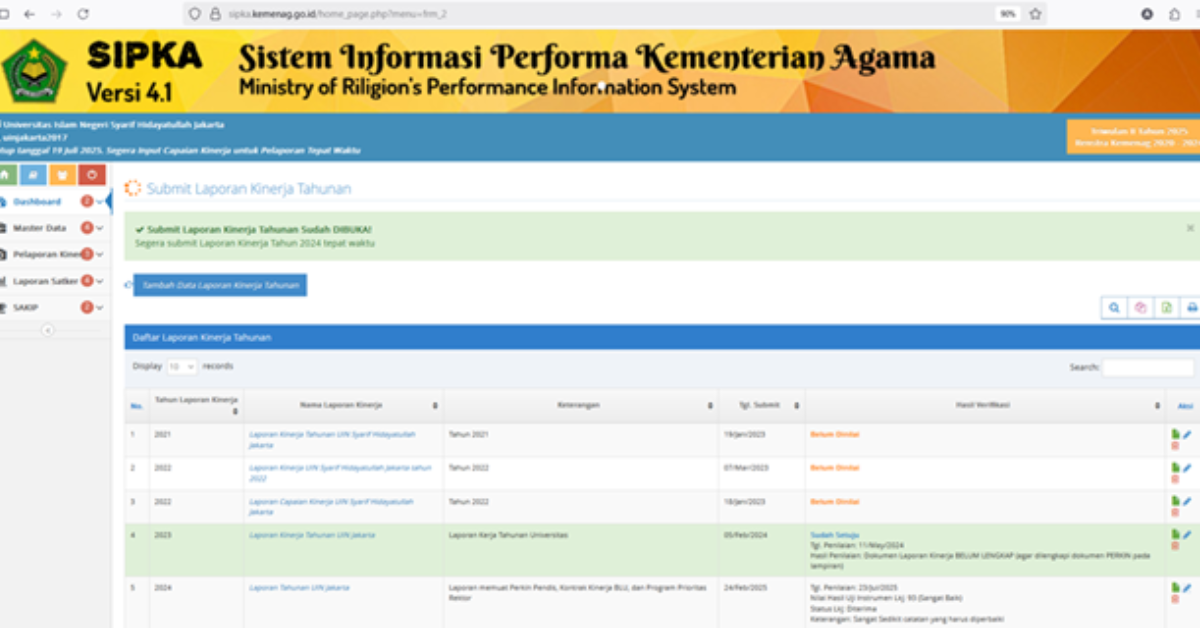Delete row 1 report with red trash icon
This screenshot has width=1200, height=628.
[1176, 446]
